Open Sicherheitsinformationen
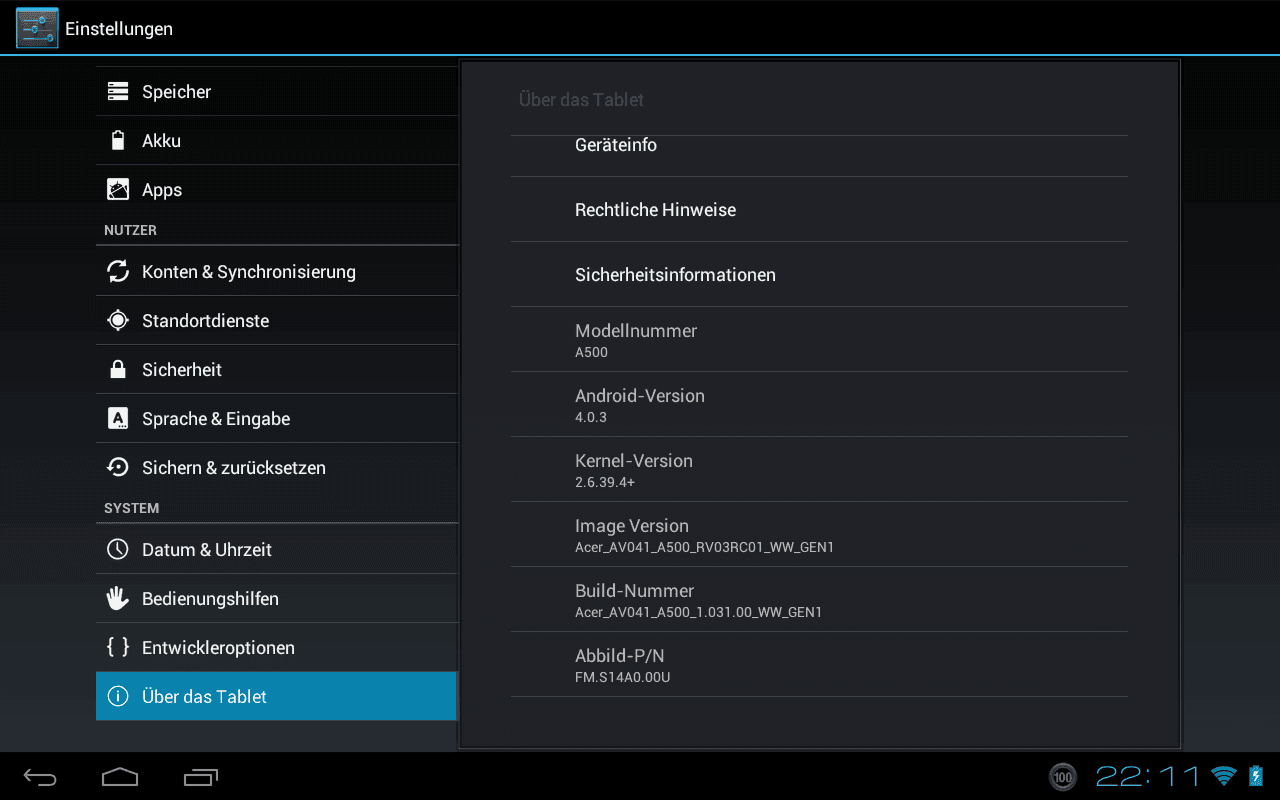Screen dimensions: 1280x800 point(819,275)
